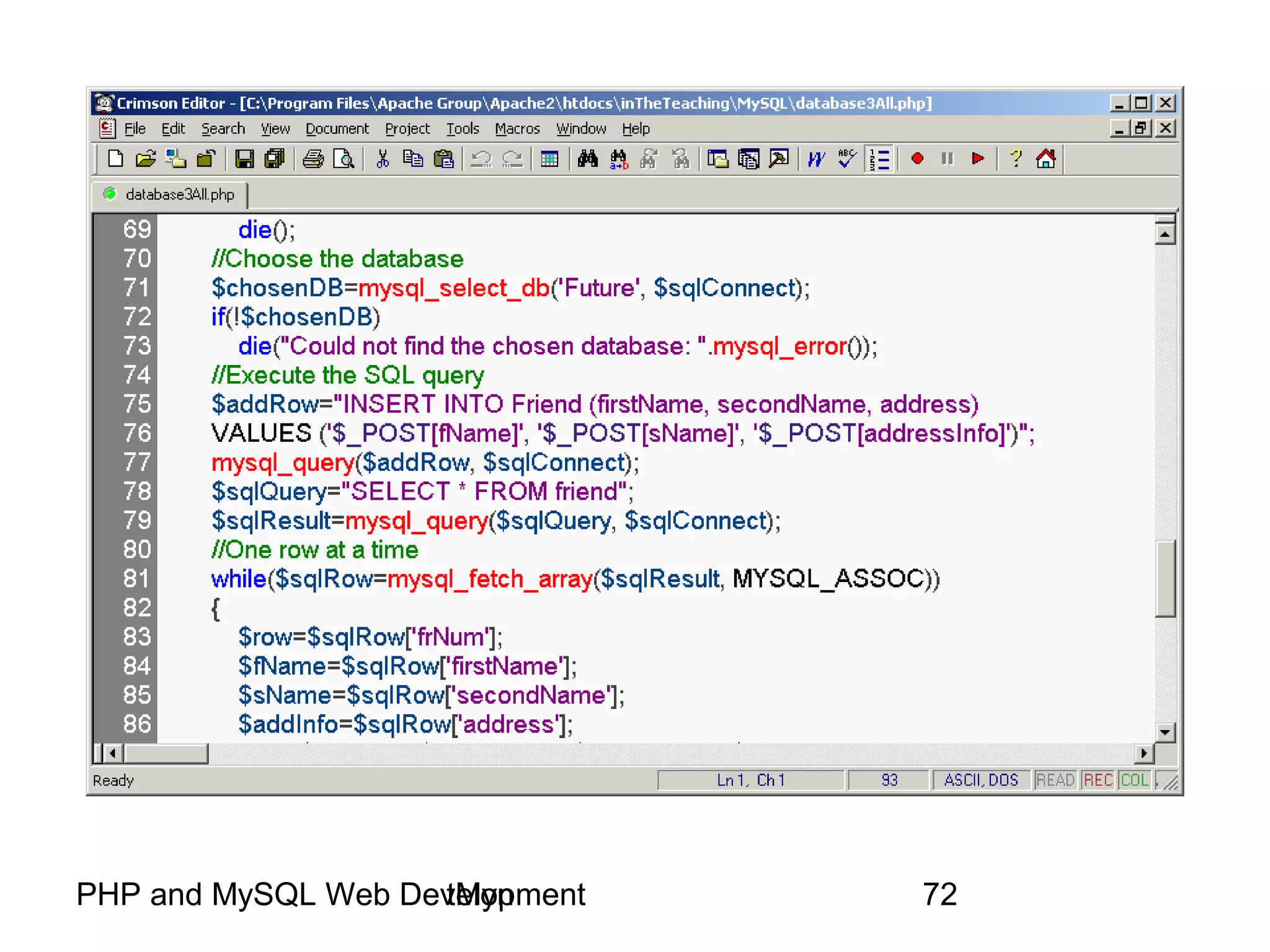Cut selection with the scissors icon
The image size is (1270, 952).
coord(383,159)
